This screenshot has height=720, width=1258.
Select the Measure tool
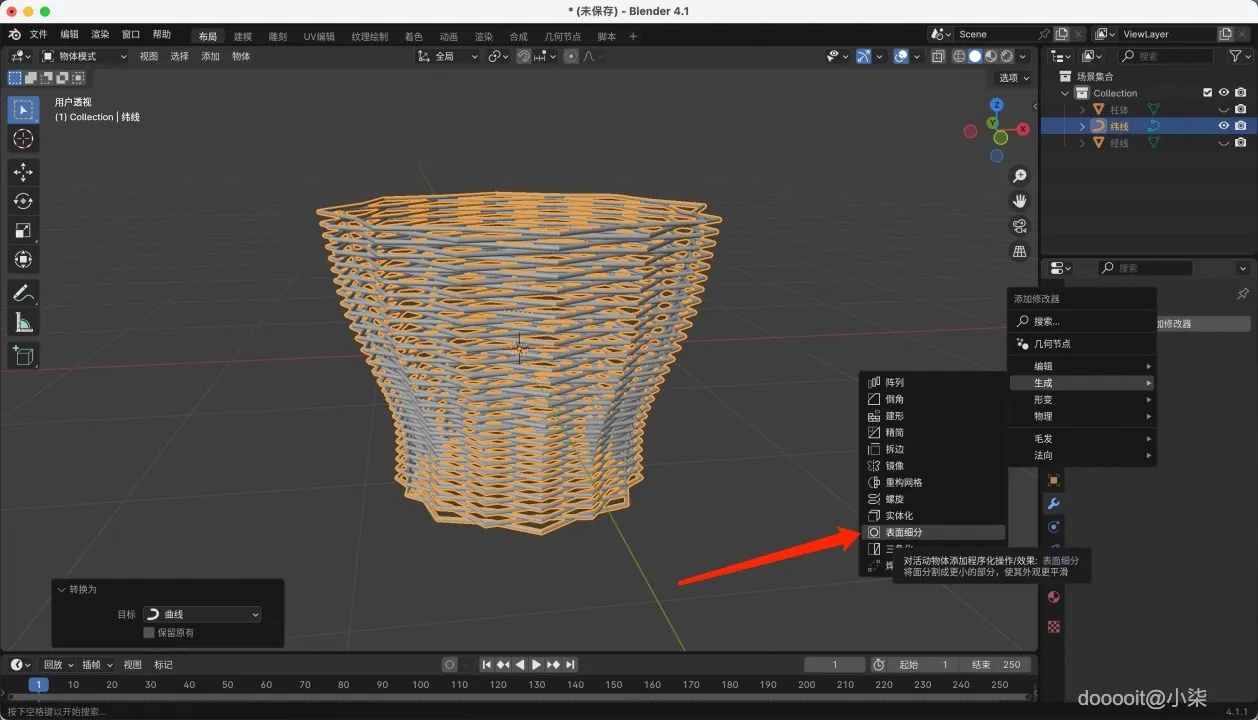[x=23, y=322]
